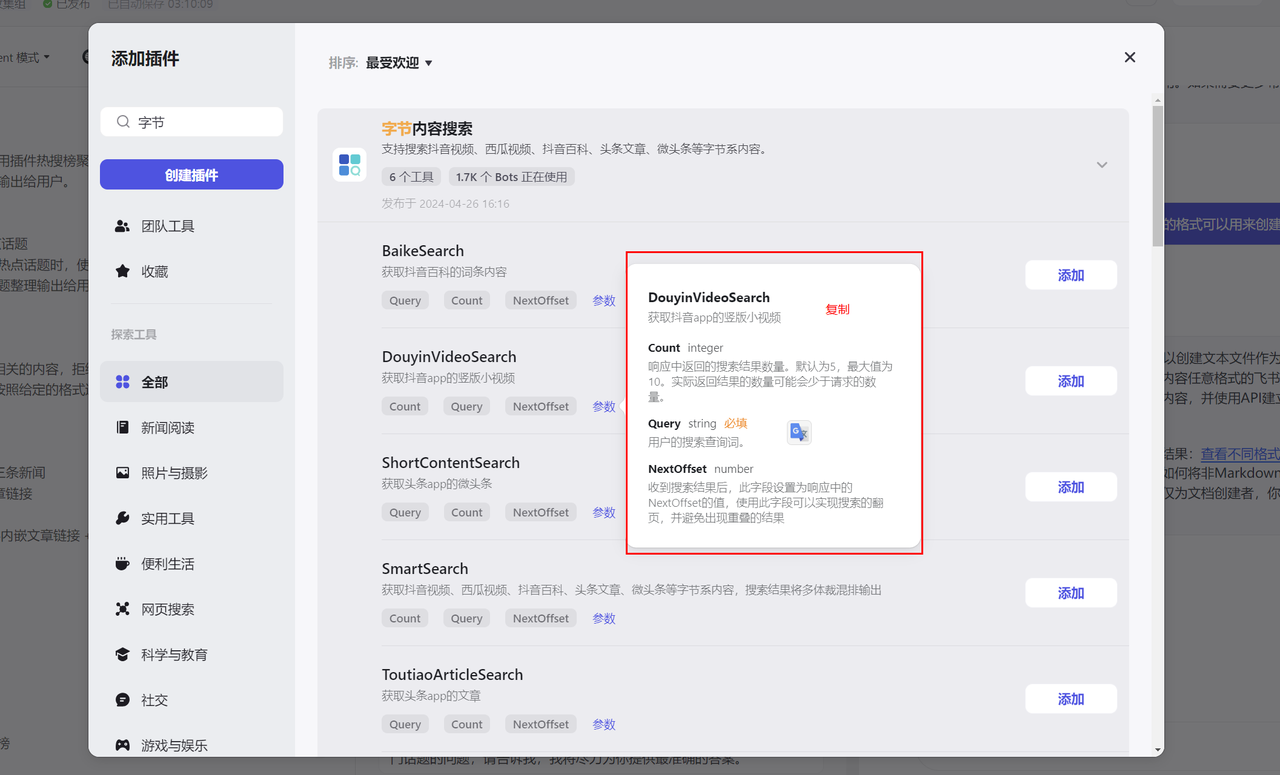
Task: Click the 科学与教育 graduation cap icon
Action: point(123,654)
